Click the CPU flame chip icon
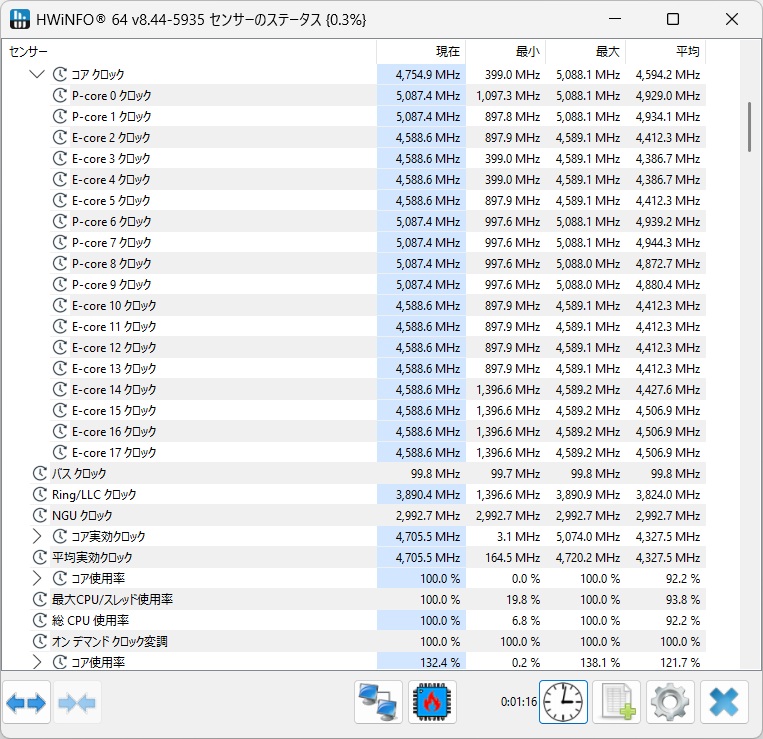Viewport: 763px width, 739px height. pyautogui.click(x=432, y=702)
